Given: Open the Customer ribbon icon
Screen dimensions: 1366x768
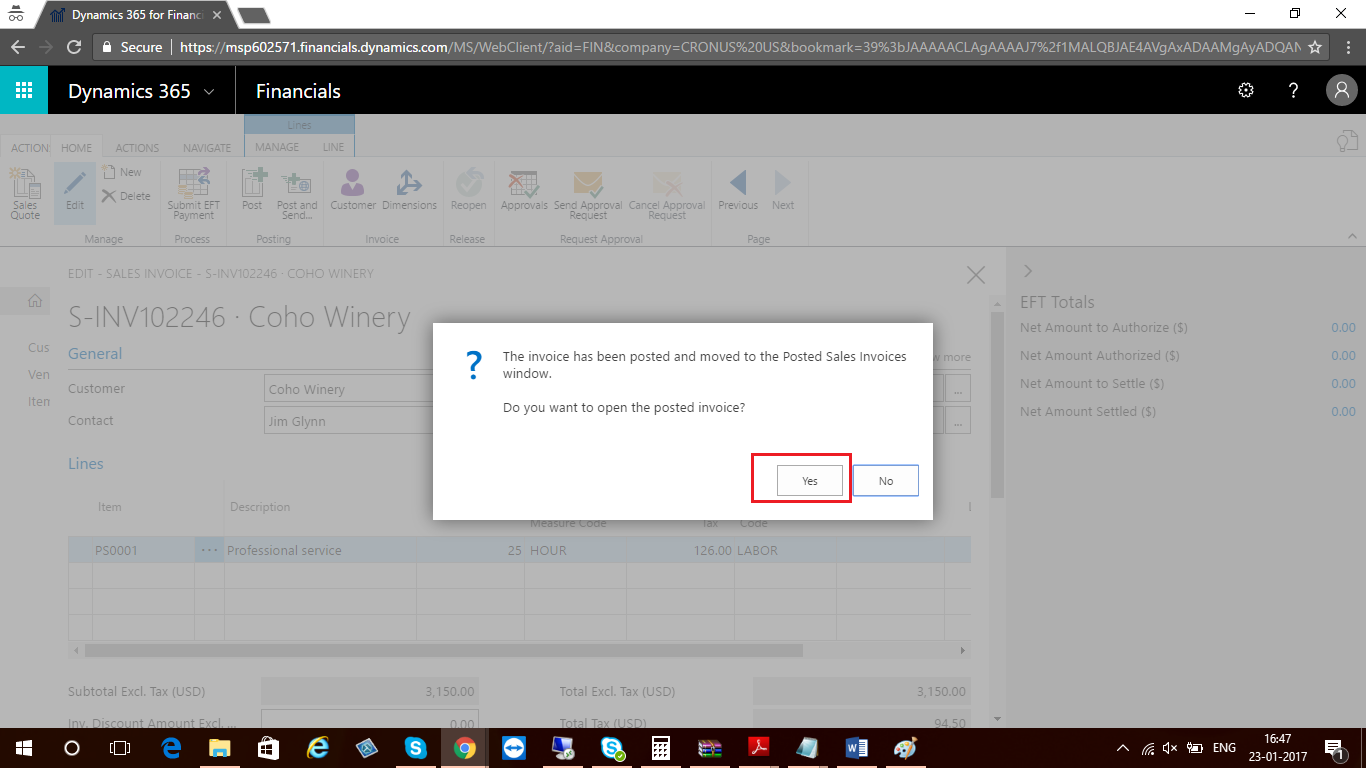Looking at the screenshot, I should [x=353, y=189].
